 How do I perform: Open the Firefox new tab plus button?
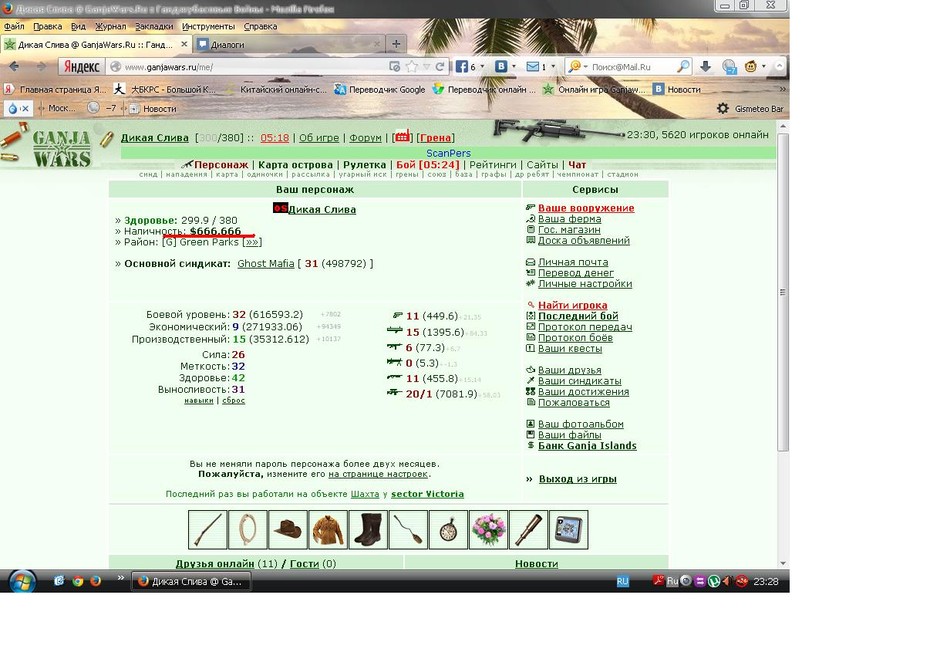pyautogui.click(x=396, y=43)
